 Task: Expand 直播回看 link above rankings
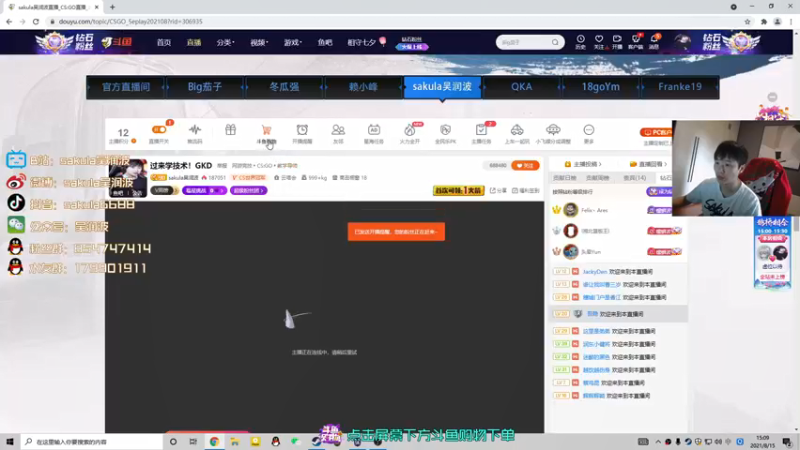(x=648, y=164)
